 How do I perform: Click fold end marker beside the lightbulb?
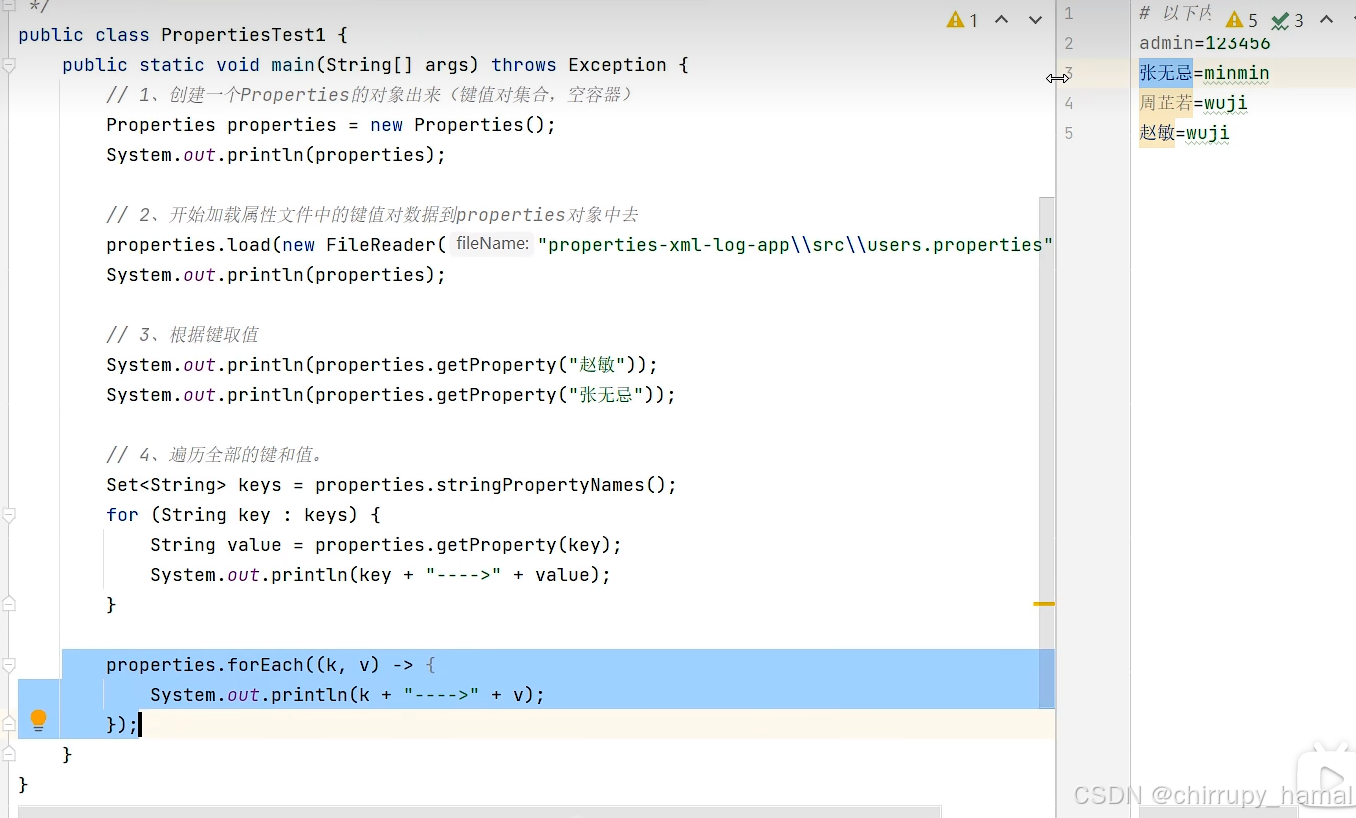(x=9, y=723)
